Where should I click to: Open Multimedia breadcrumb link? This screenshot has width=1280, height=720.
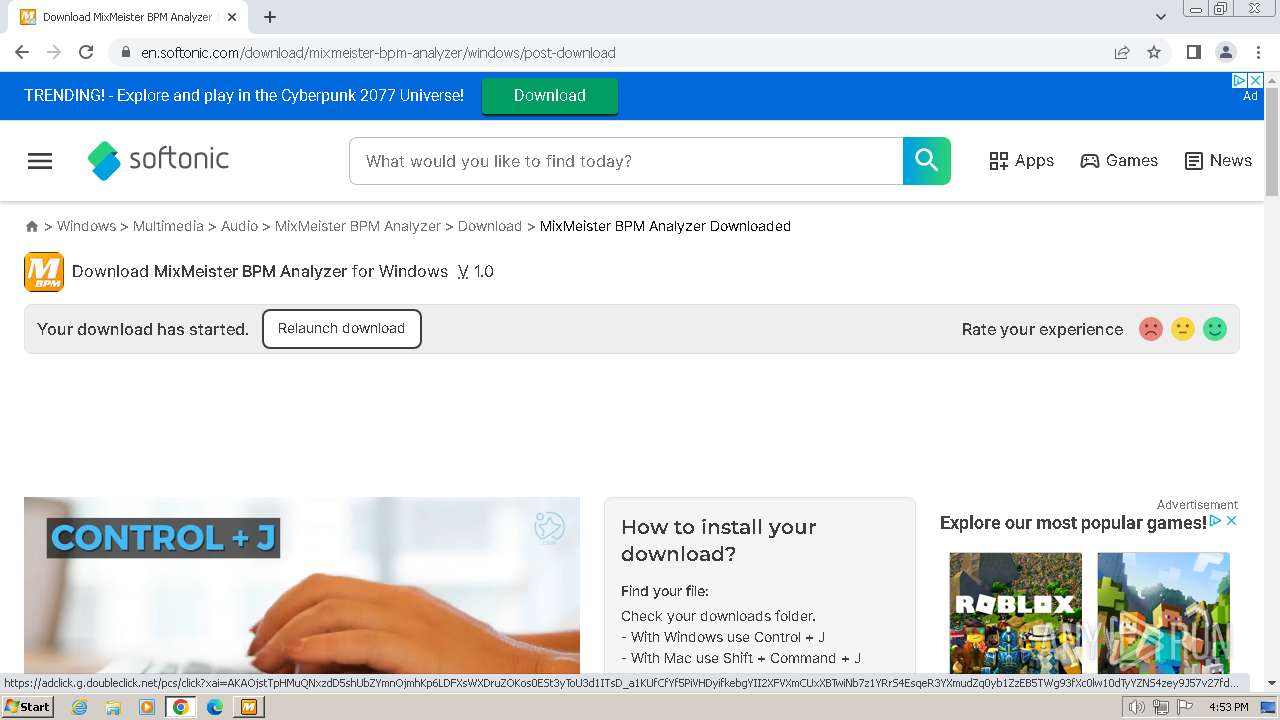click(168, 226)
